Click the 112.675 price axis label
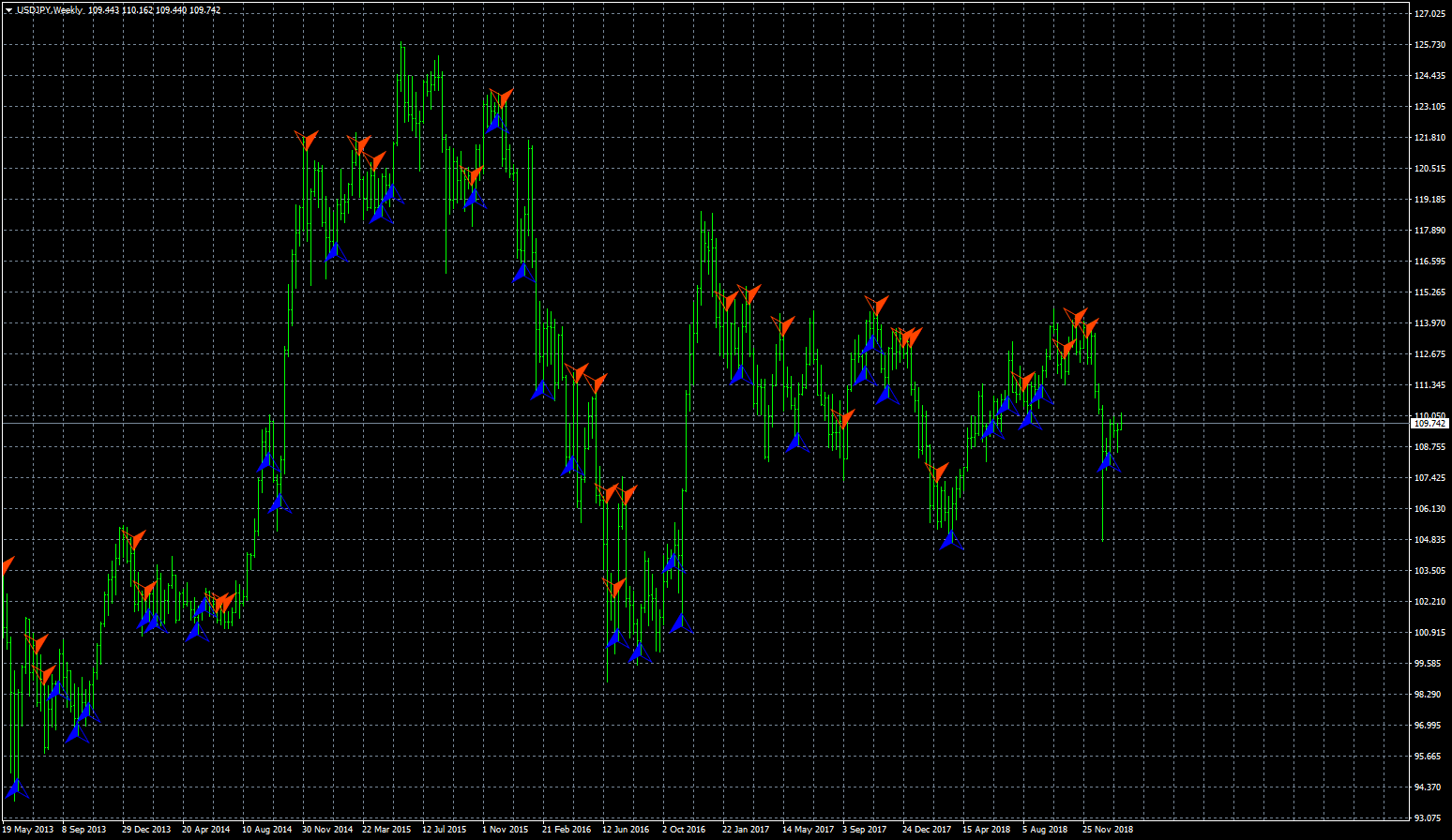This screenshot has width=1452, height=840. tap(1429, 354)
